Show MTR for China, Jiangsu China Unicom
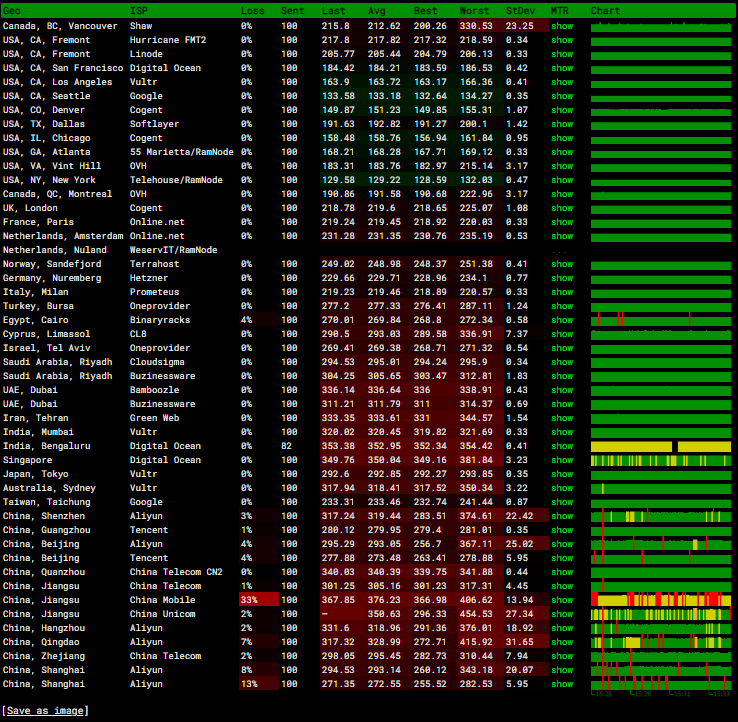This screenshot has height=722, width=738. [x=562, y=614]
